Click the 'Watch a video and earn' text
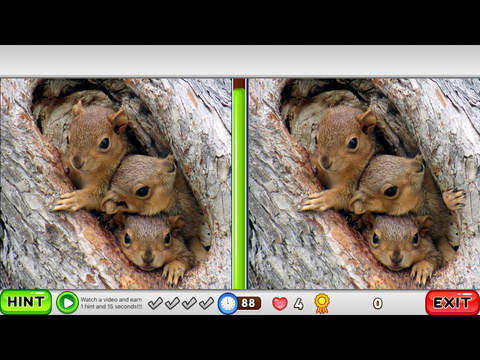 point(111,300)
